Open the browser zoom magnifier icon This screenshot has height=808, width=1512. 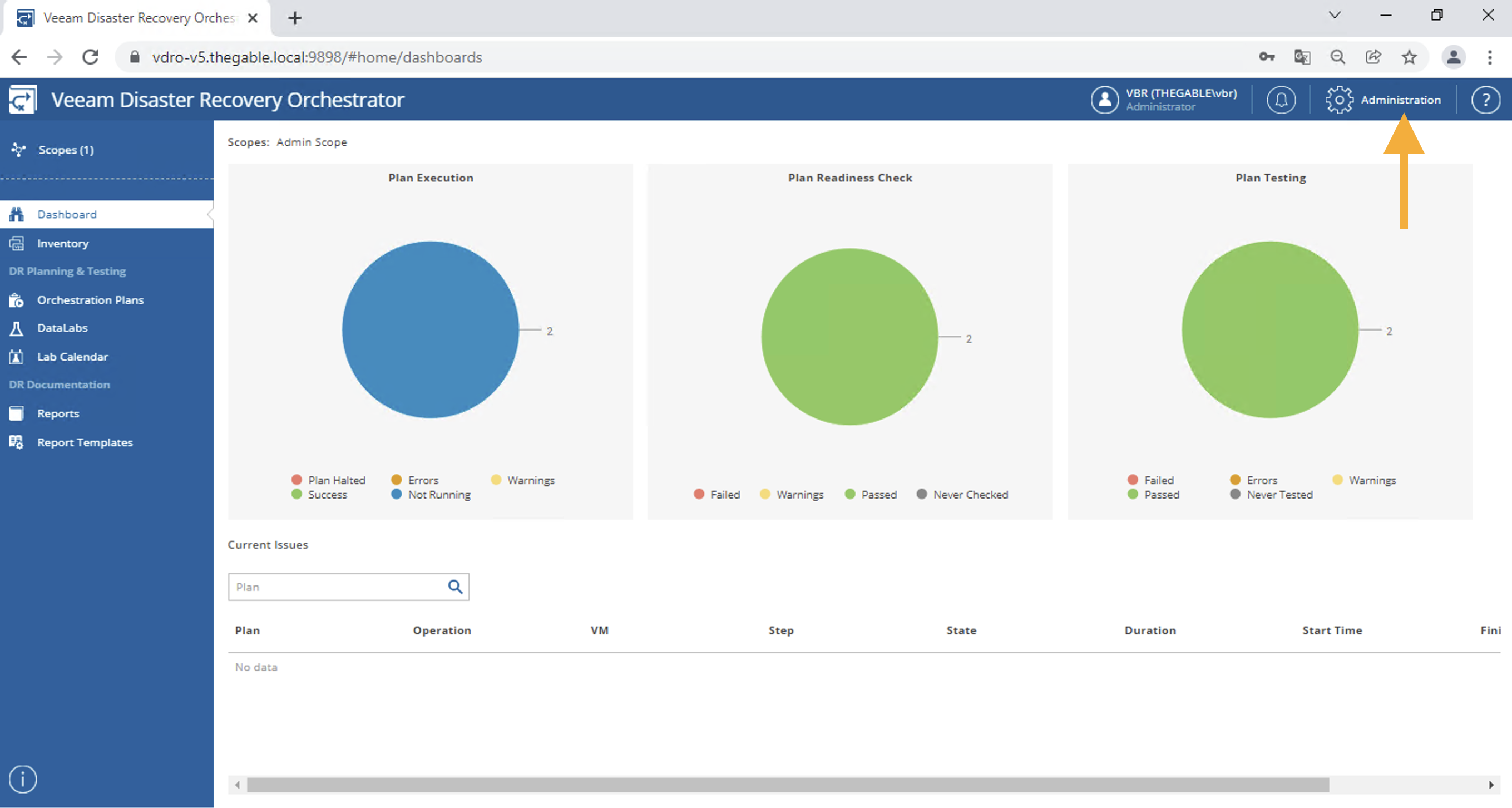1338,57
